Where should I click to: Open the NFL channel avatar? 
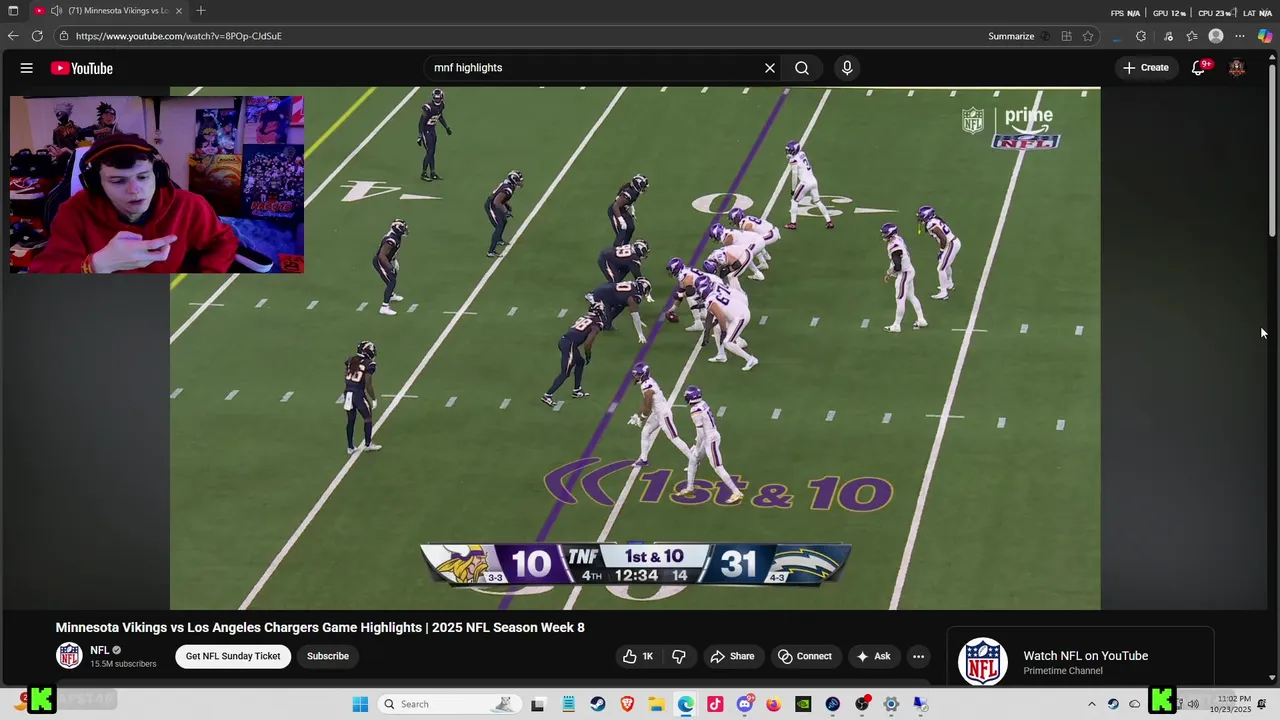(x=69, y=656)
